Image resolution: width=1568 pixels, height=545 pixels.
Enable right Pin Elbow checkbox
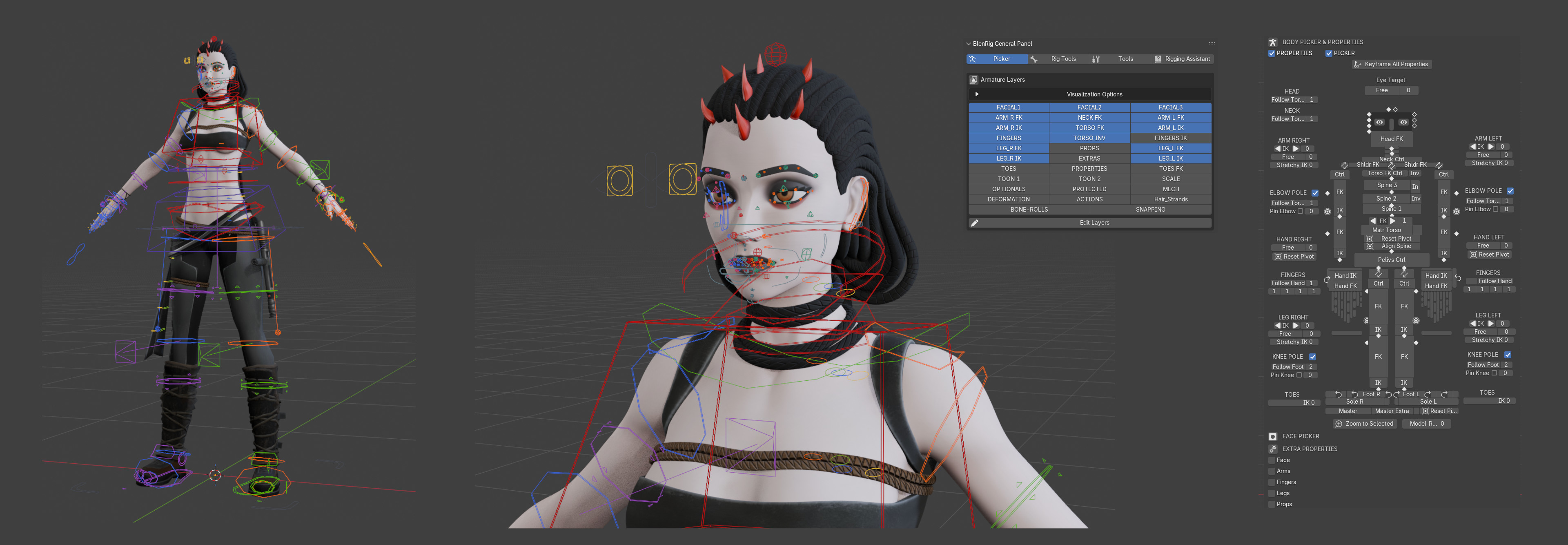1301,211
